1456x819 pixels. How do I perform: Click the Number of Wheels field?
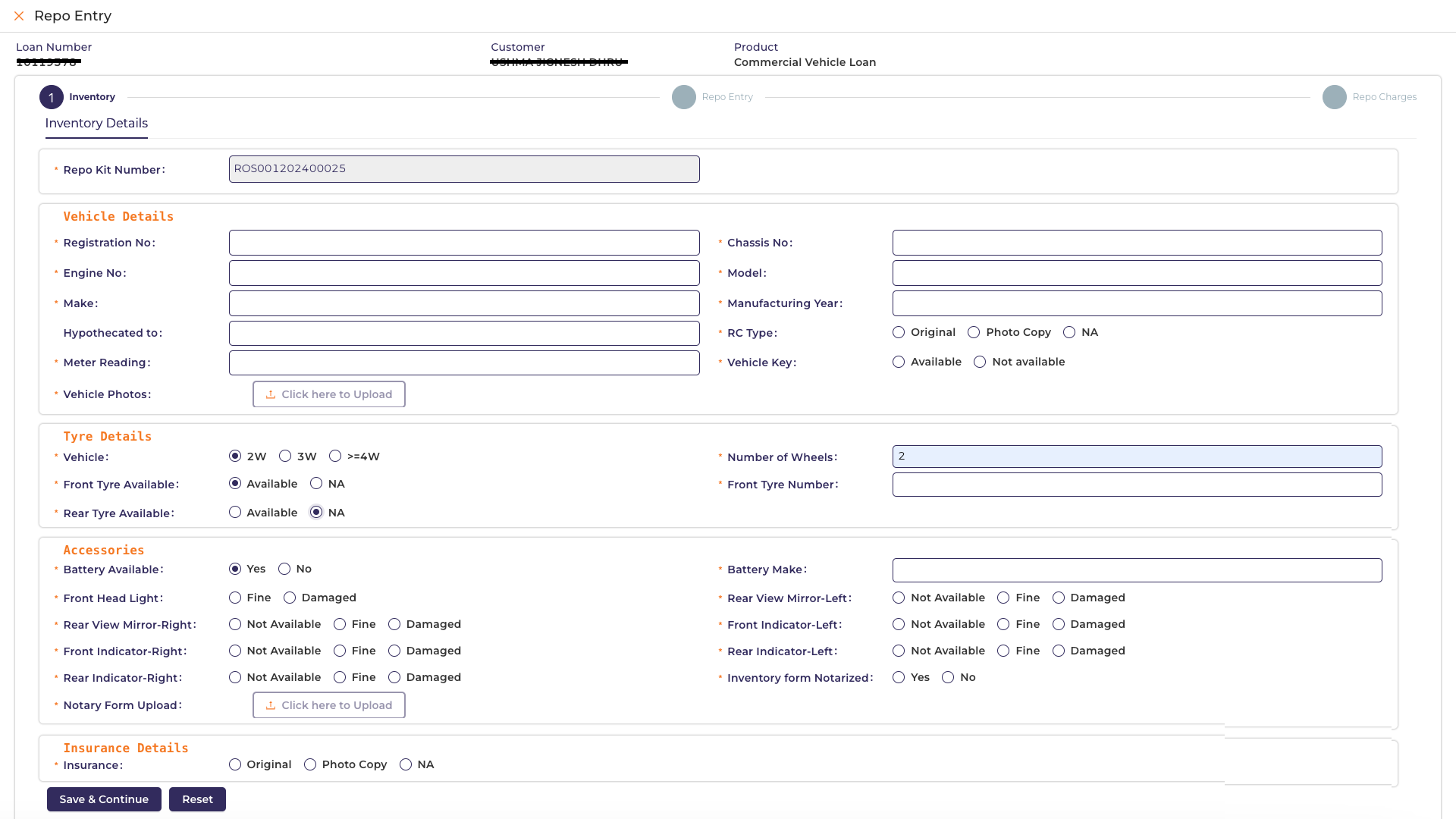click(x=1137, y=457)
